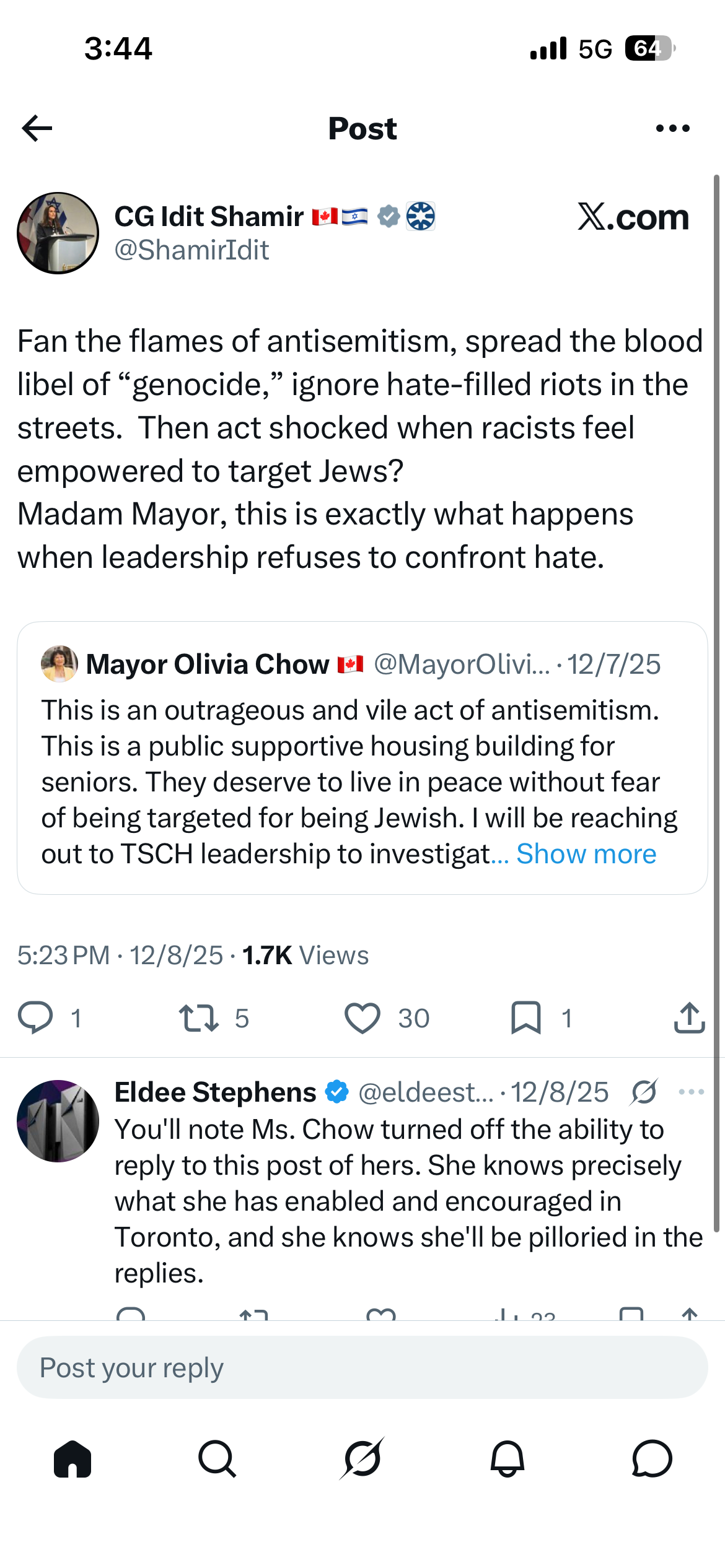Repost the CG Idit Shamir post
725x1568 pixels.
tap(199, 1018)
